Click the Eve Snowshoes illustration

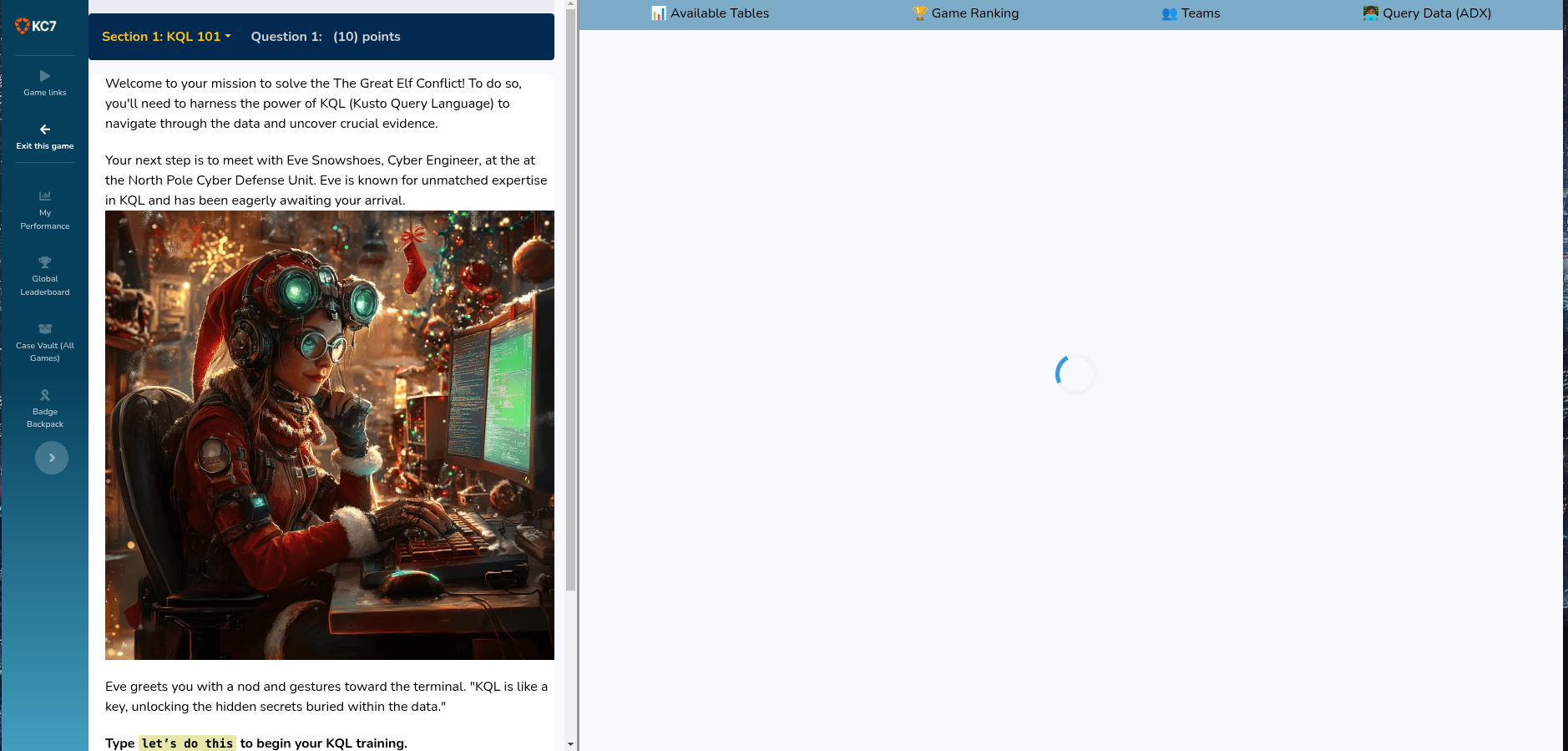(330, 435)
